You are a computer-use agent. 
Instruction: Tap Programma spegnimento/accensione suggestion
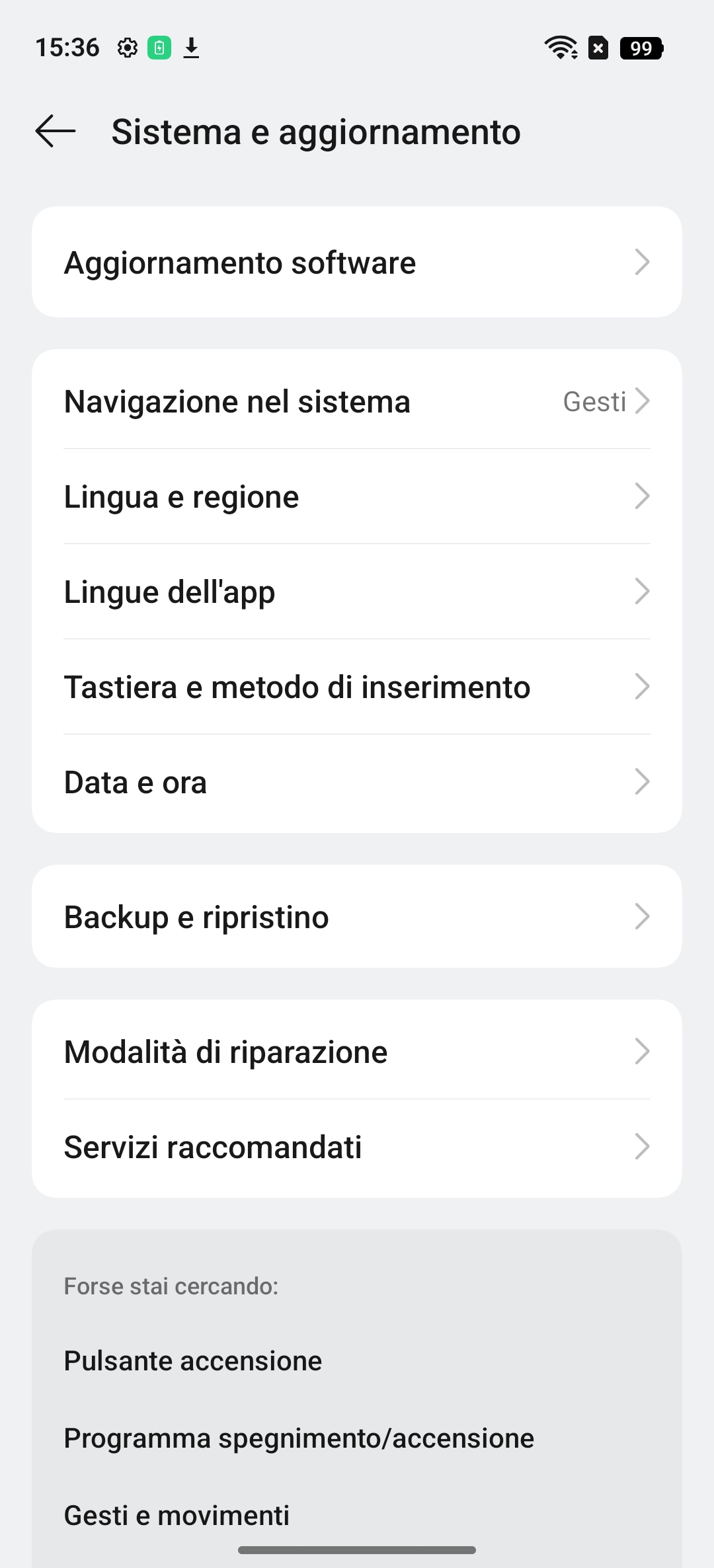[x=299, y=1438]
